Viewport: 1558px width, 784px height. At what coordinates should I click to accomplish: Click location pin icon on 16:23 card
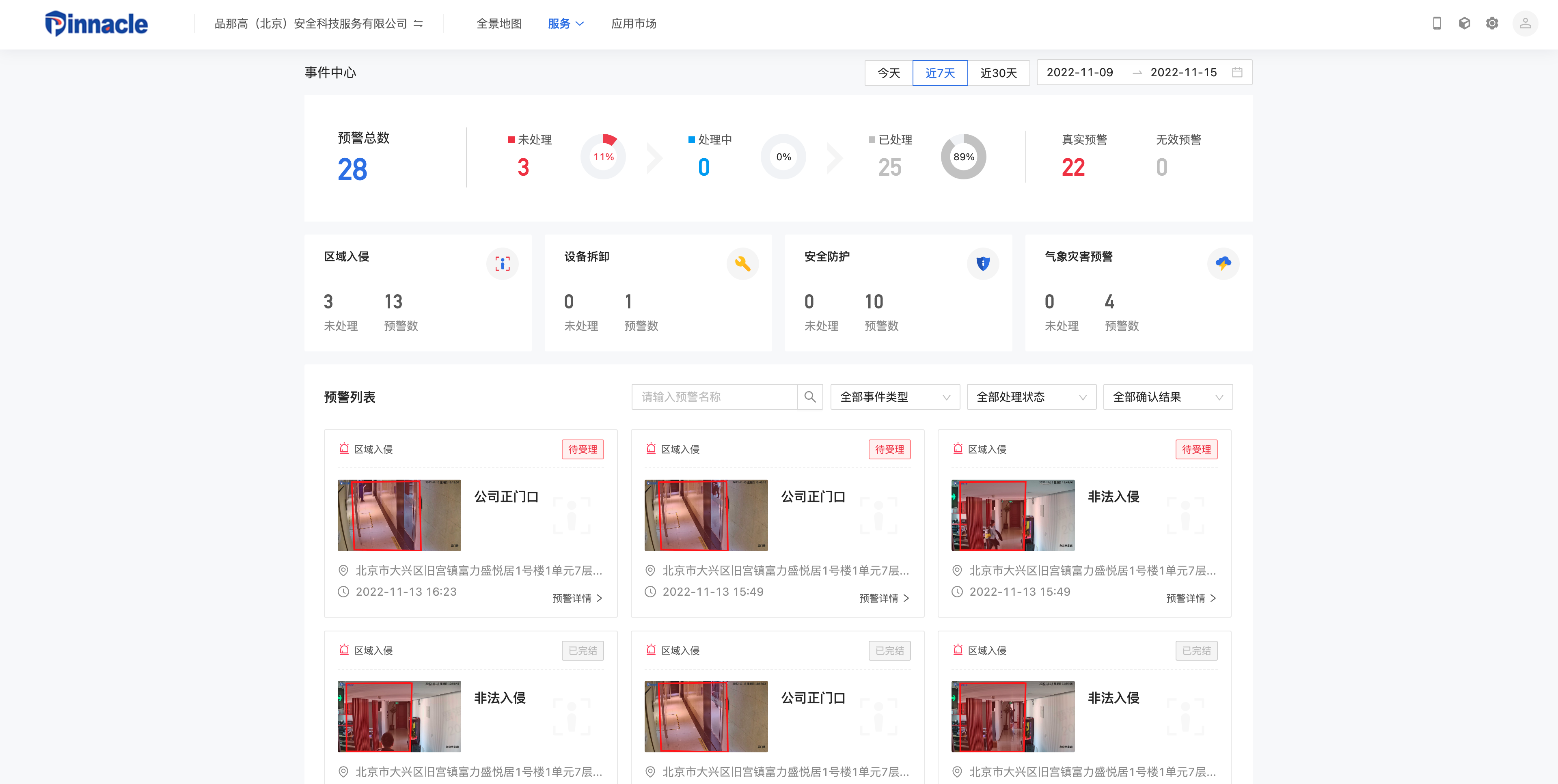click(x=343, y=570)
